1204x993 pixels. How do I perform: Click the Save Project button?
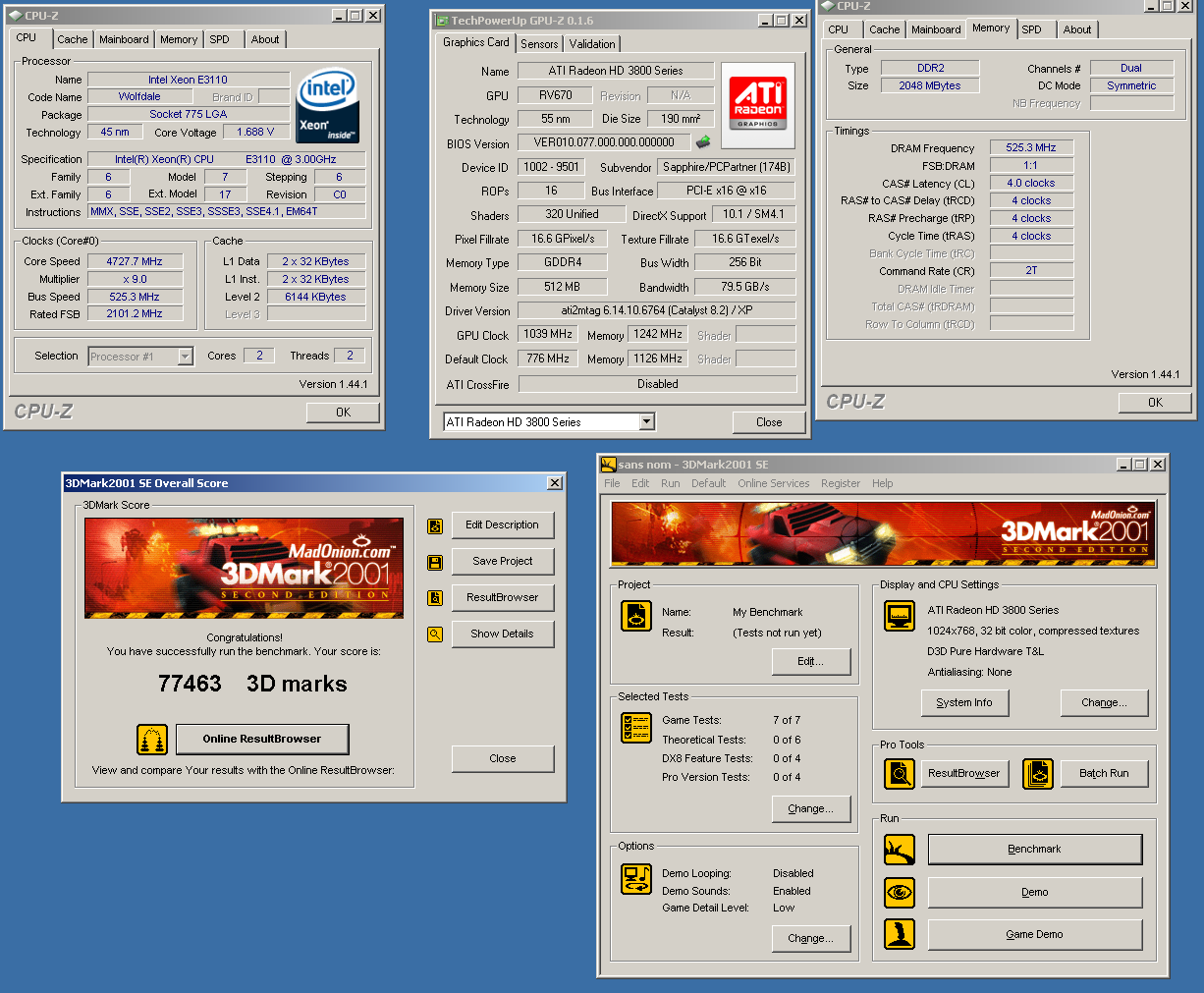(502, 562)
